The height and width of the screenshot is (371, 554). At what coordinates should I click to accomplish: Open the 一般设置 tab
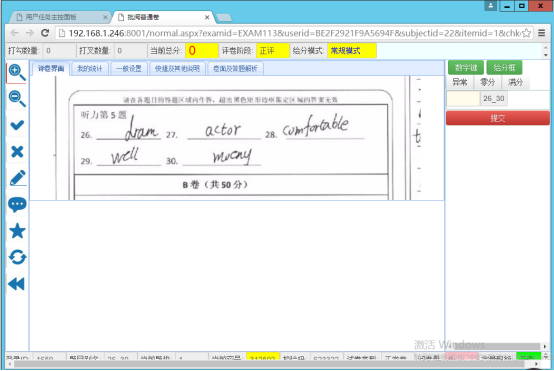[x=129, y=69]
